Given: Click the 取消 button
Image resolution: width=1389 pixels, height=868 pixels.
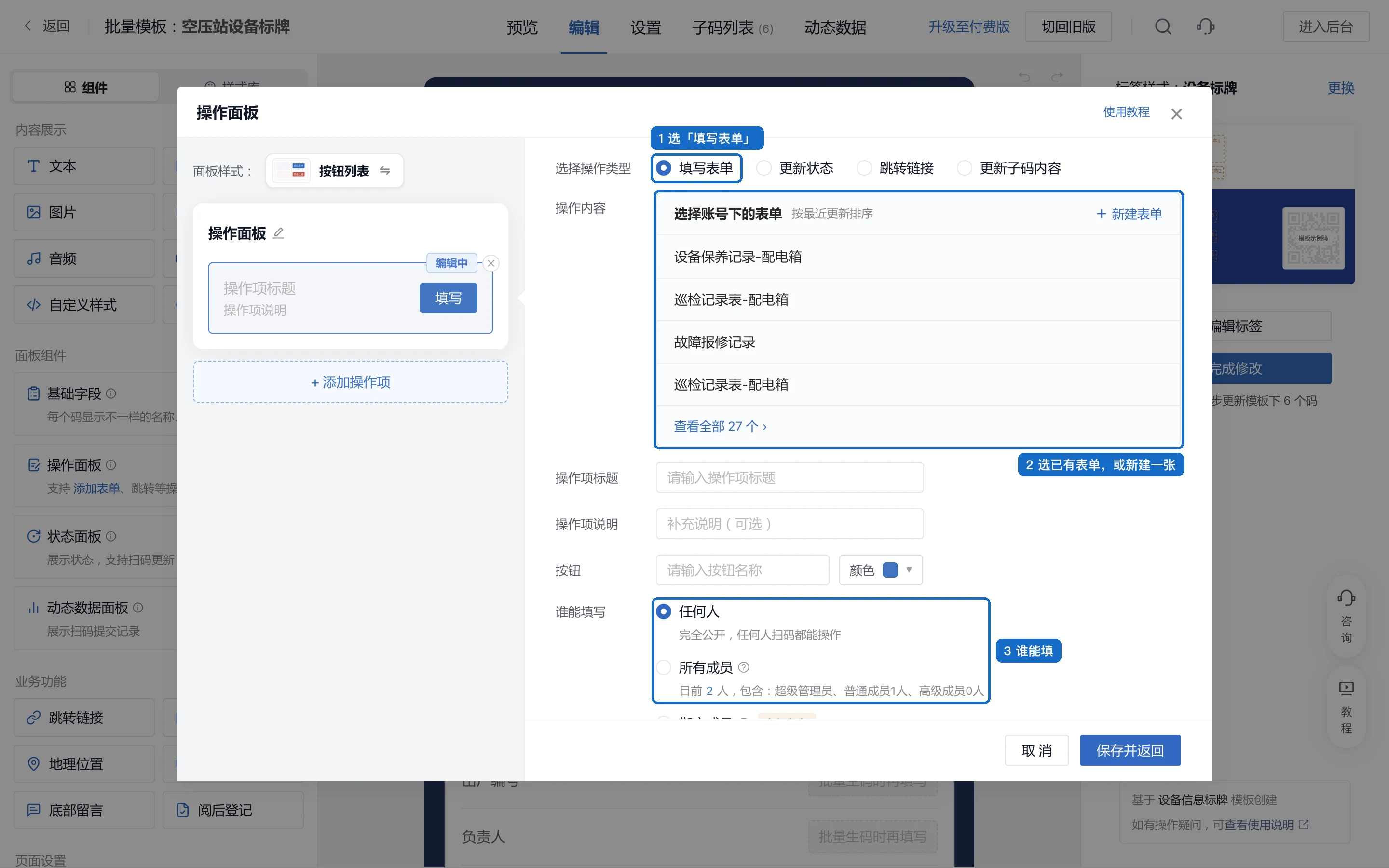Looking at the screenshot, I should 1036,750.
